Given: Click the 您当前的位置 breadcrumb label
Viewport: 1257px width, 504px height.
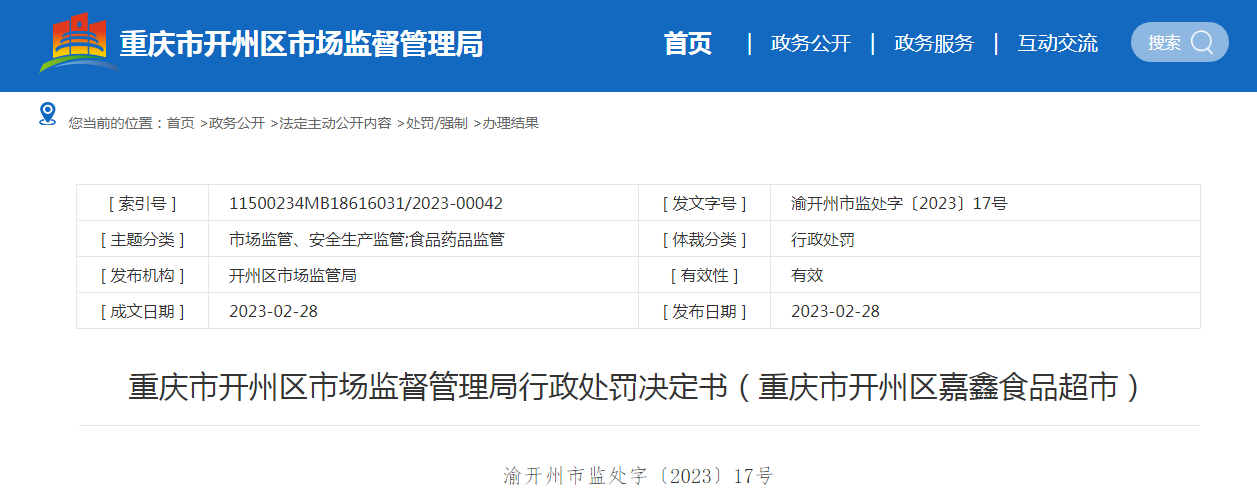Looking at the screenshot, I should click(115, 123).
